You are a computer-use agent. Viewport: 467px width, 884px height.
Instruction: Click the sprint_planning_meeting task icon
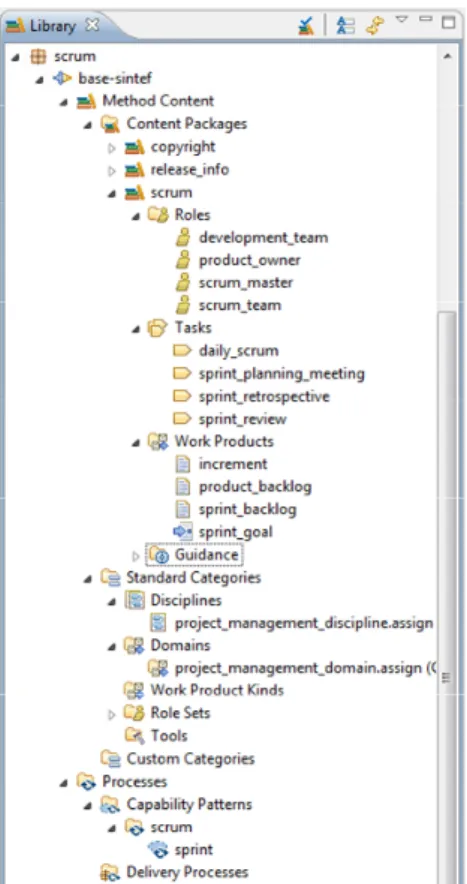coord(182,373)
